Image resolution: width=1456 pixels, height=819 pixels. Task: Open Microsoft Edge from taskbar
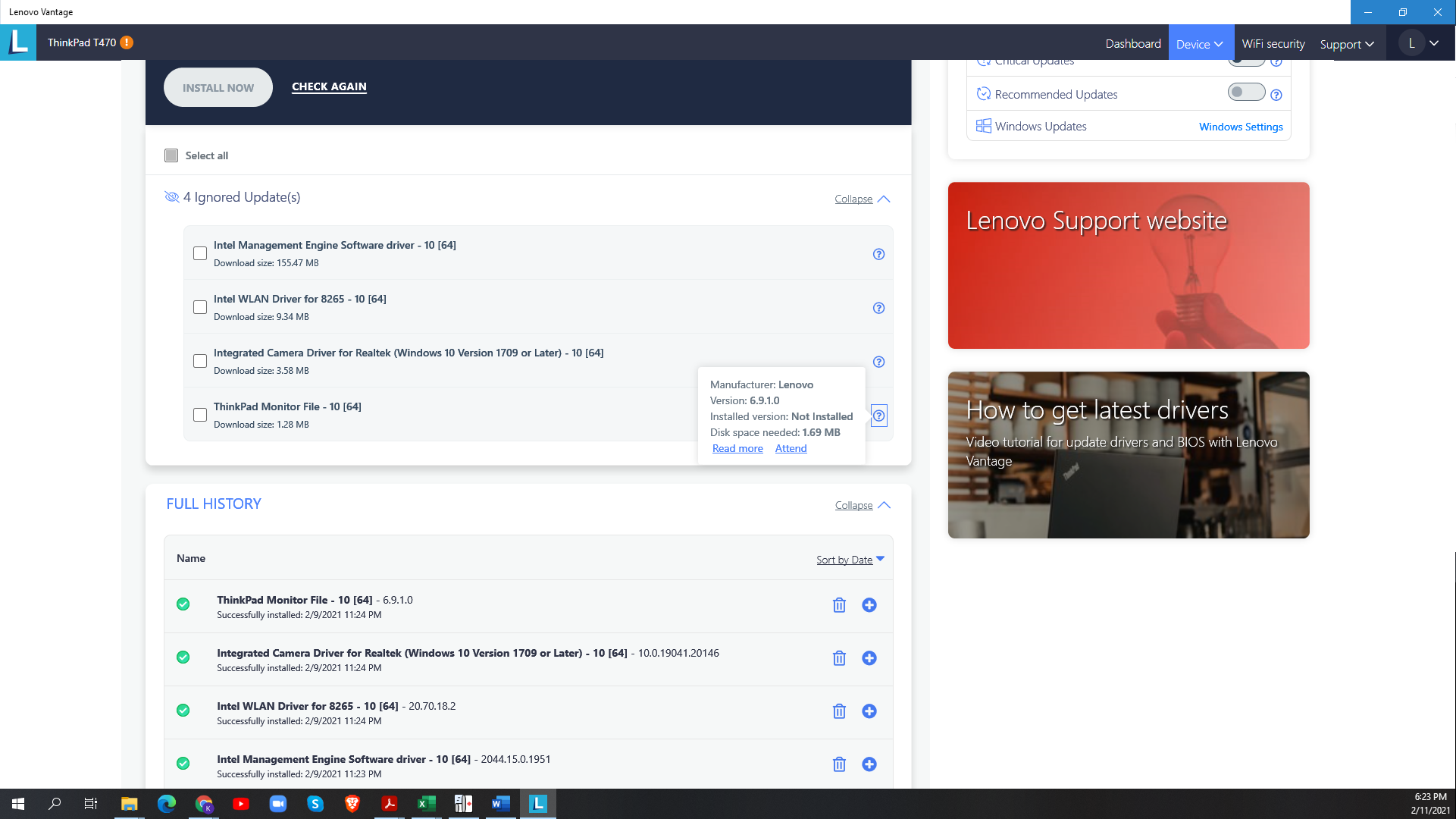point(167,804)
